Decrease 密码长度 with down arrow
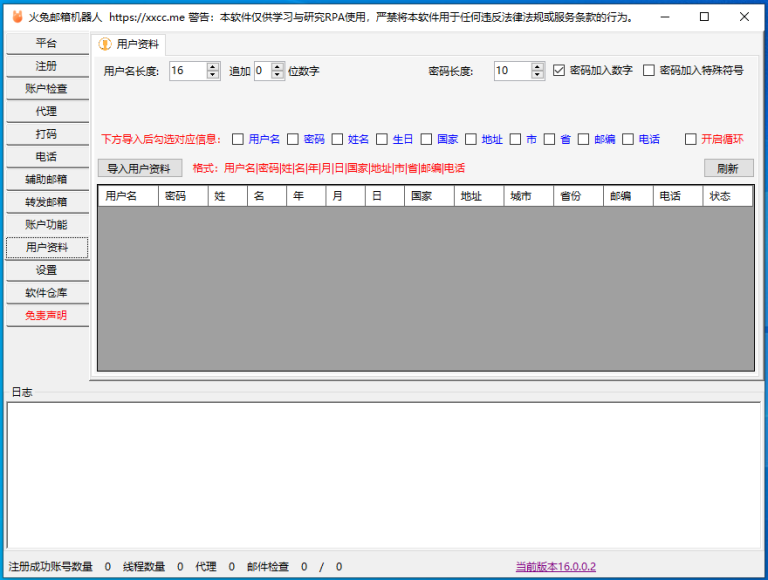 [x=537, y=74]
